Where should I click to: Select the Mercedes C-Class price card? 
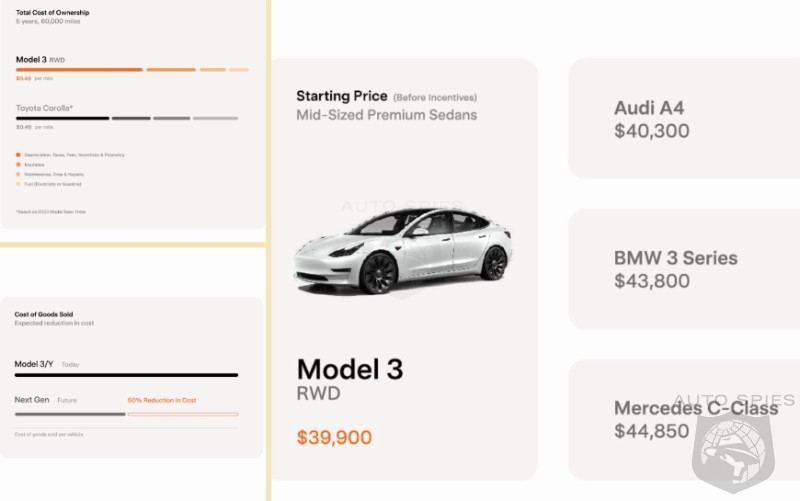[684, 419]
